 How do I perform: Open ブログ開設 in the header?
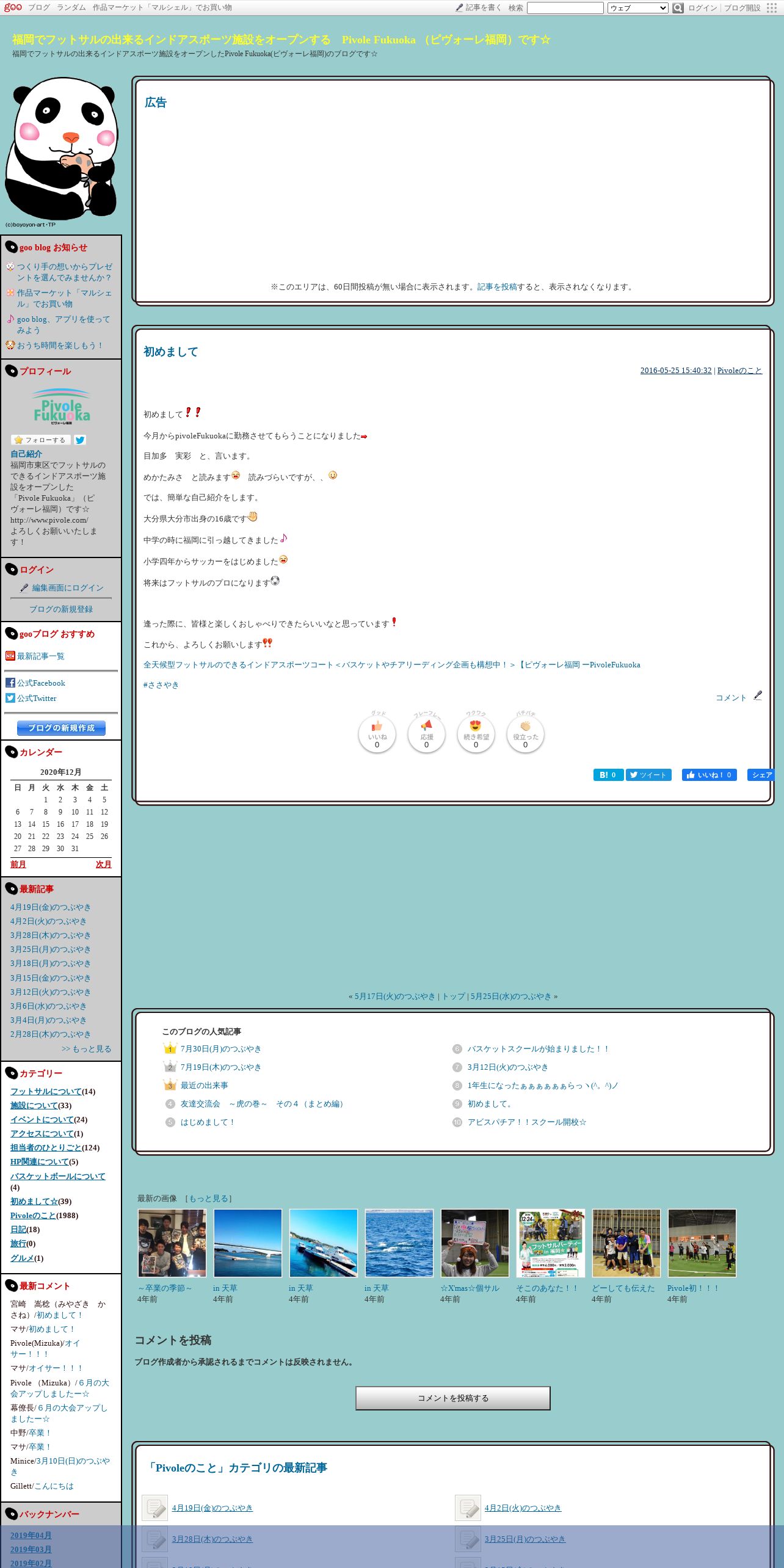click(x=742, y=8)
